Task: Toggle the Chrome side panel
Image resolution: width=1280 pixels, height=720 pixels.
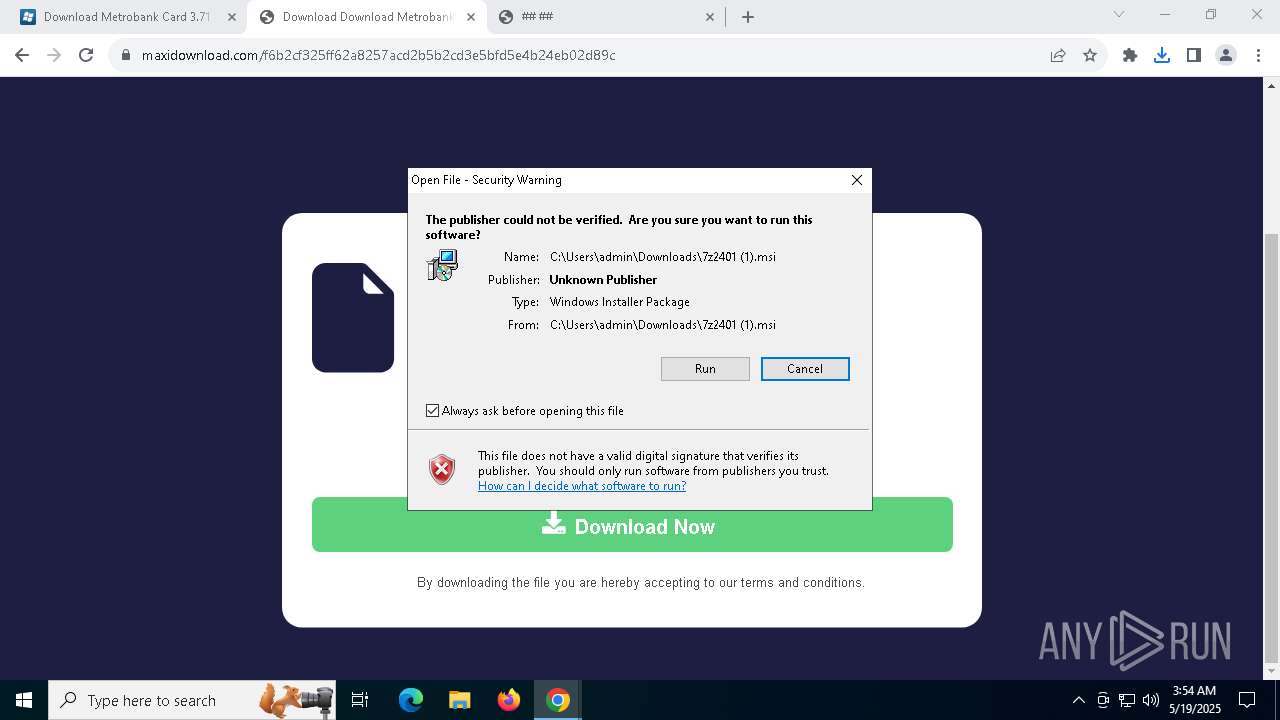Action: pos(1194,55)
